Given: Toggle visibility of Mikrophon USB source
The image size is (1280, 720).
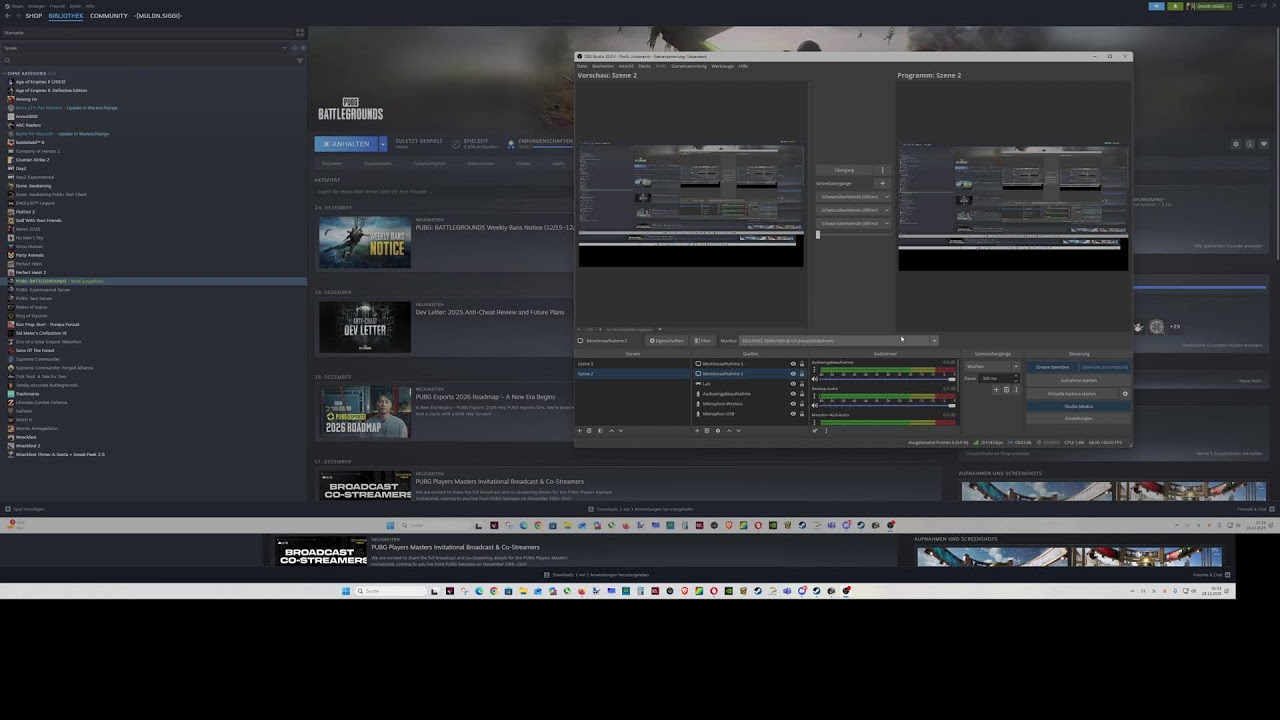Looking at the screenshot, I should (793, 414).
